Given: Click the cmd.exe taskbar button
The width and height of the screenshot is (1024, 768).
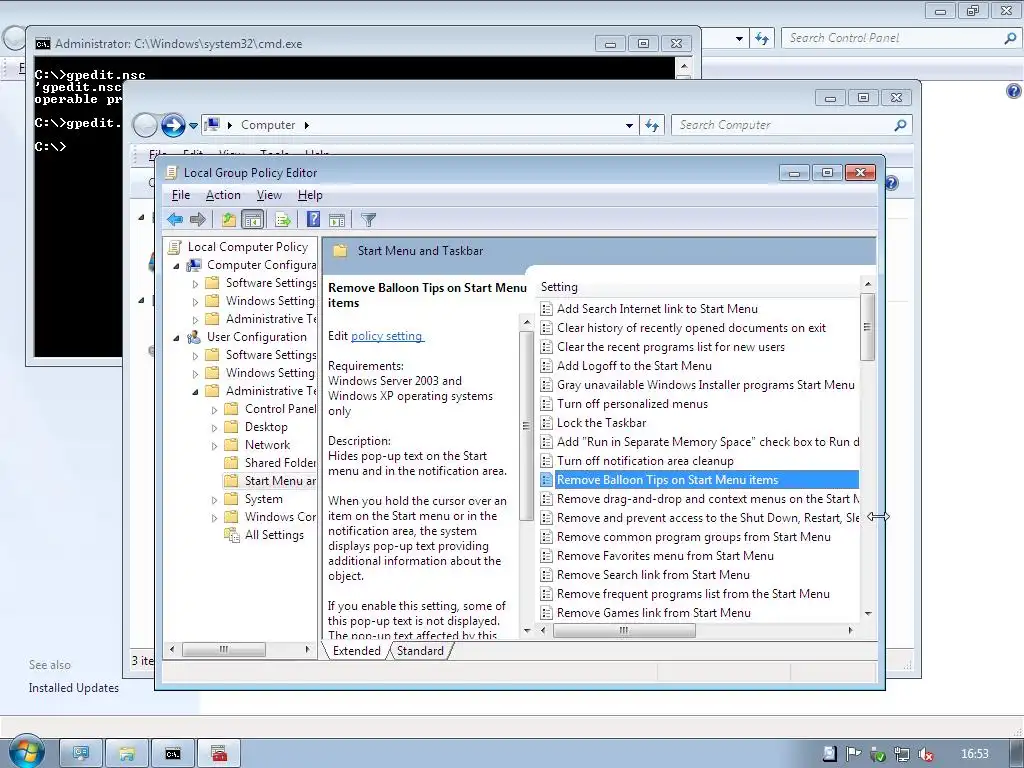Looking at the screenshot, I should [172, 754].
